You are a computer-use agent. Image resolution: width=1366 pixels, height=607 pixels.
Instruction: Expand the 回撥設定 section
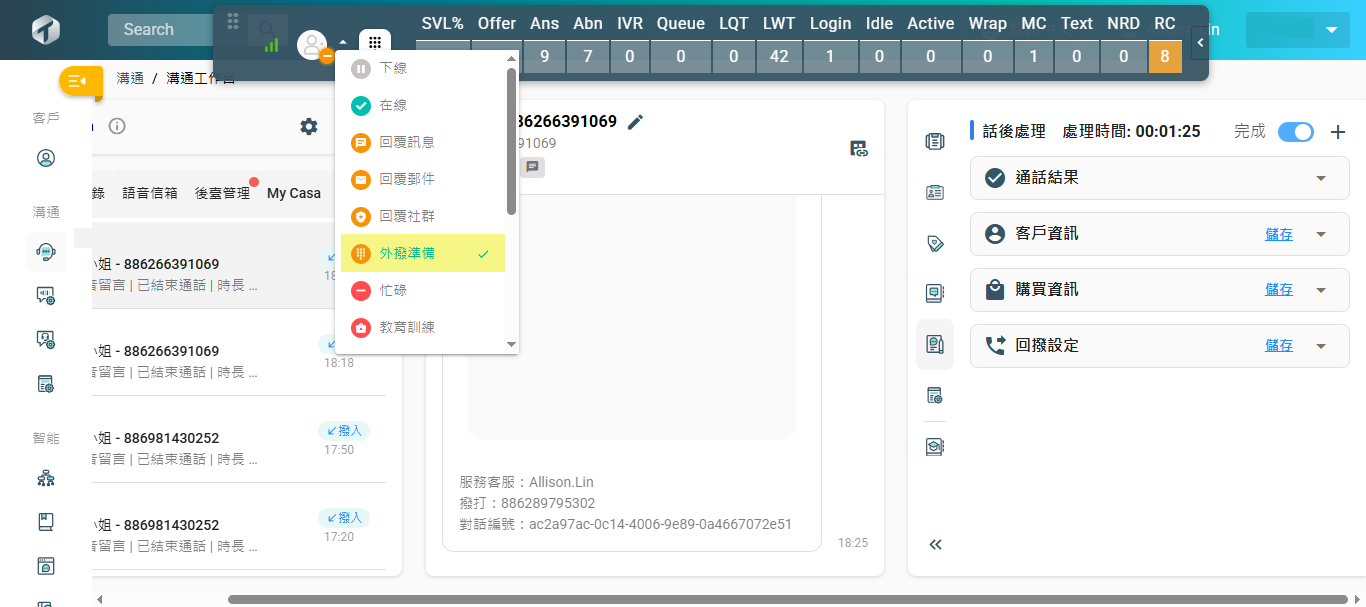pyautogui.click(x=1320, y=346)
